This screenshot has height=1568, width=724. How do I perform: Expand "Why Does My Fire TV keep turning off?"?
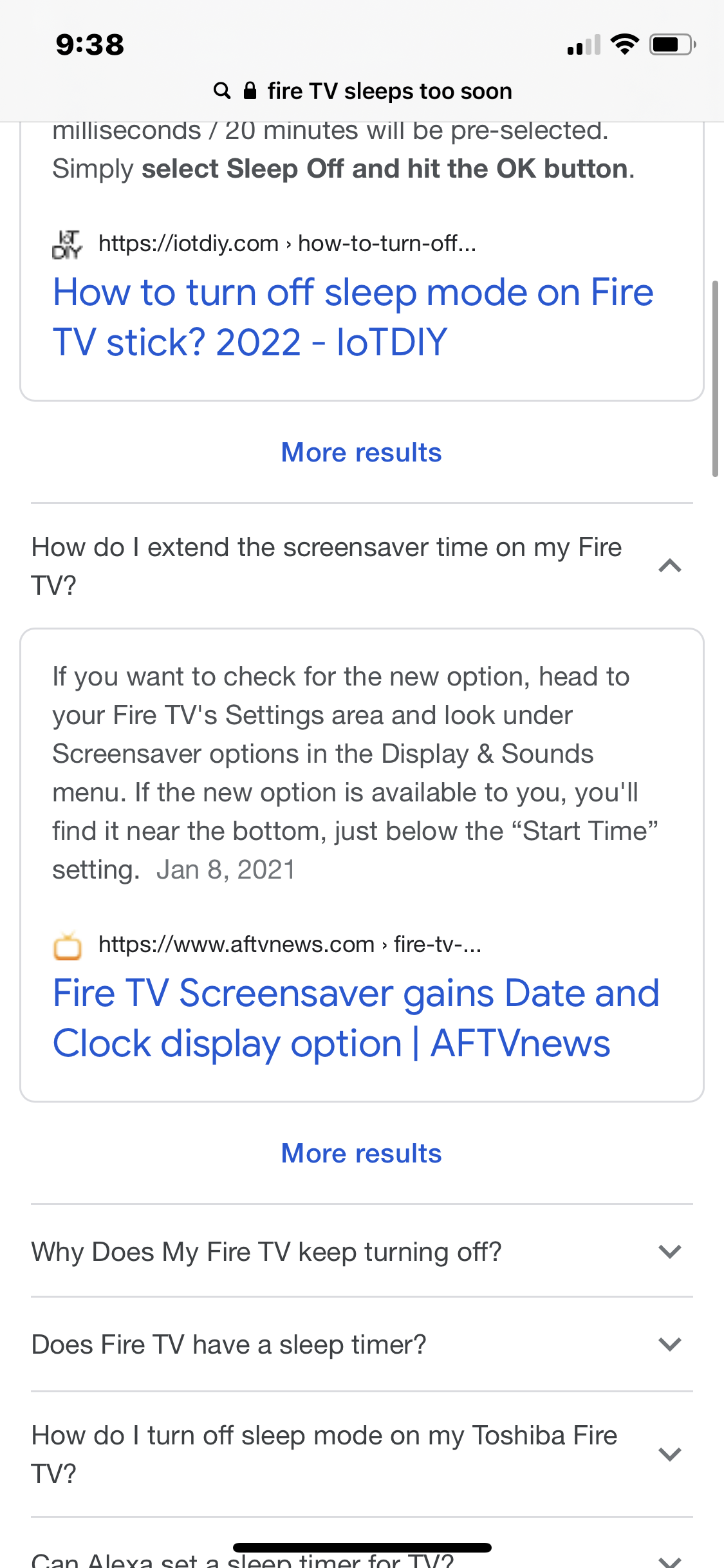(x=670, y=1252)
